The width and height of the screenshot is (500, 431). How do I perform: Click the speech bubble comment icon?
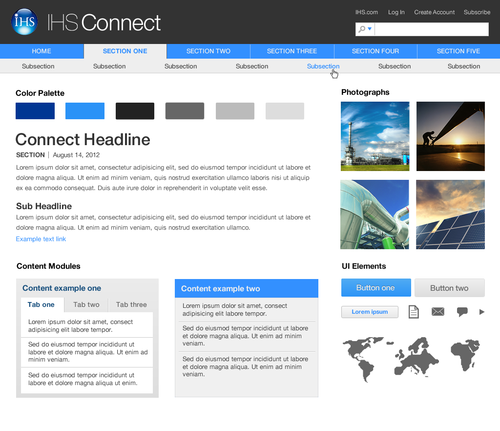click(x=462, y=312)
